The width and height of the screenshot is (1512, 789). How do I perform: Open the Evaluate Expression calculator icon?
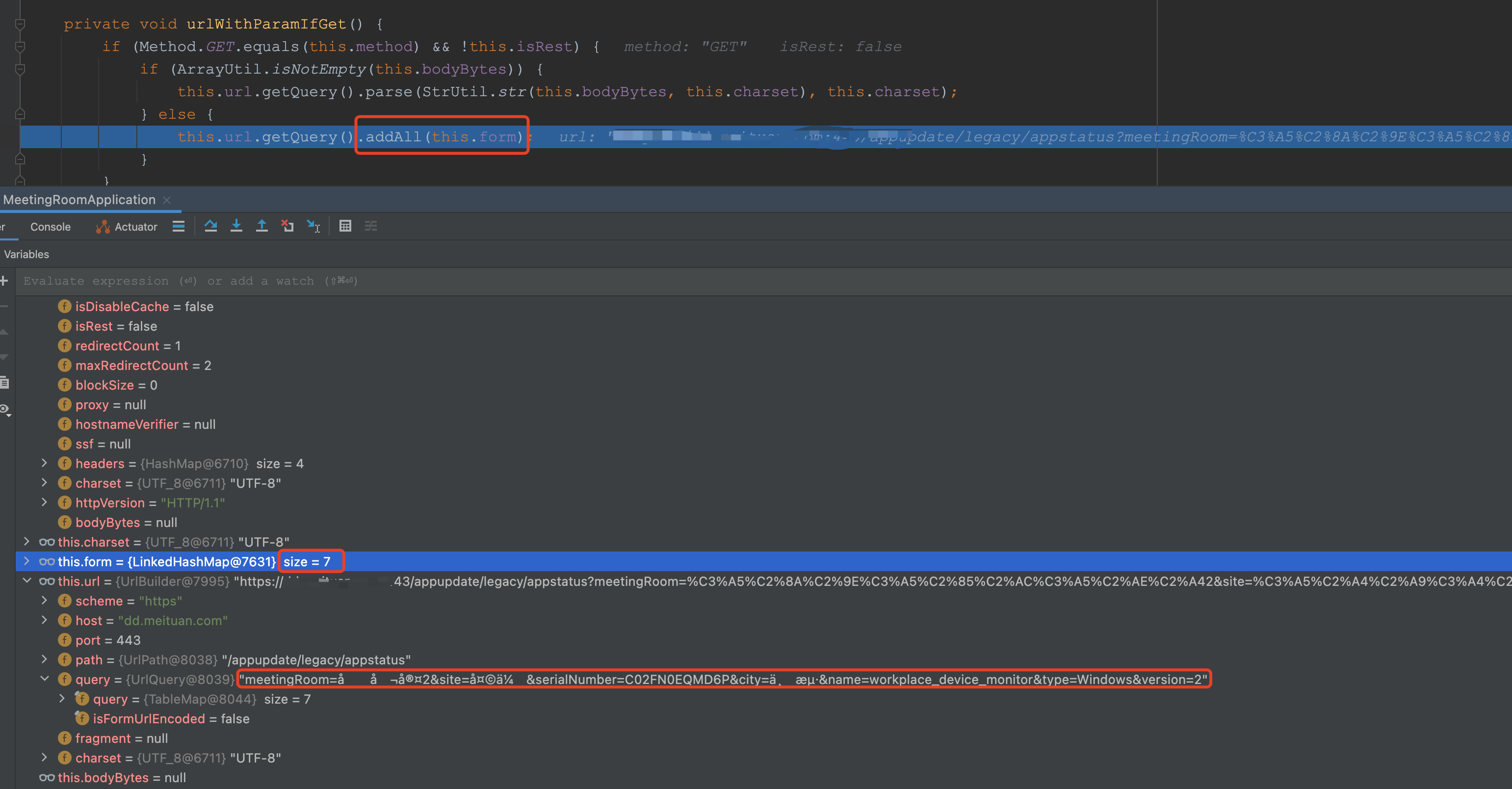pos(345,226)
